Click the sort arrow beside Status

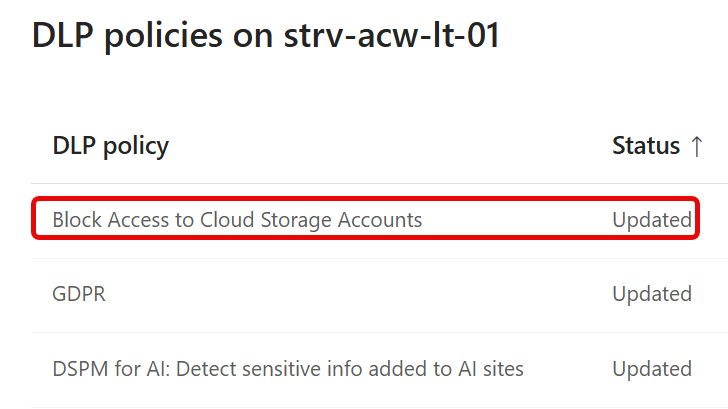696,146
